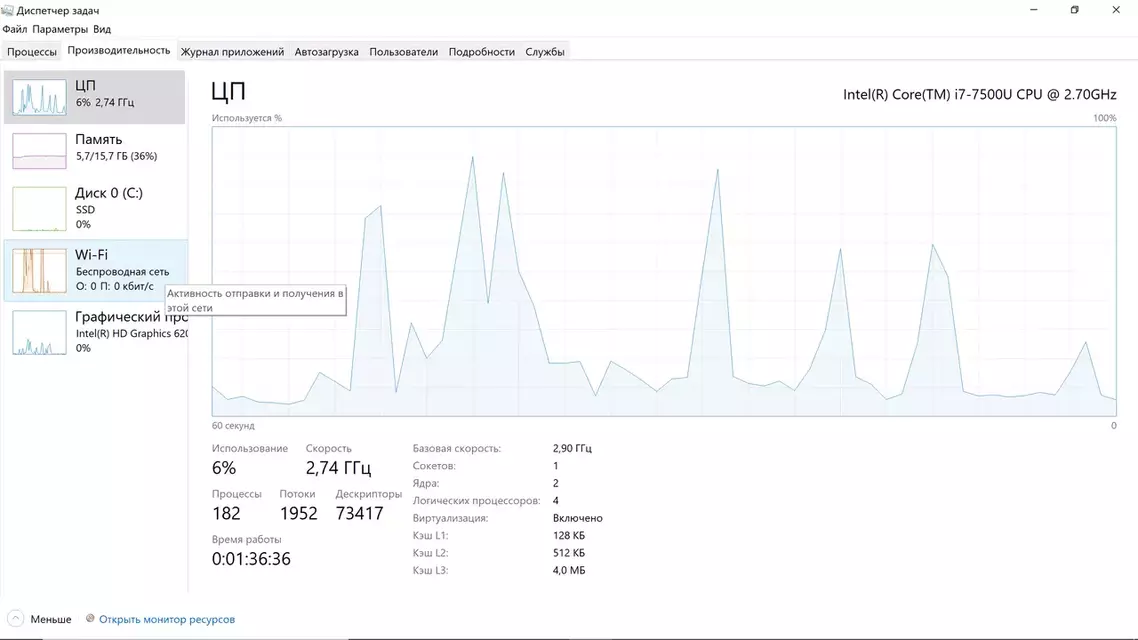Viewport: 1138px width, 640px height.
Task: Minimize the Task Manager window
Action: [x=1033, y=10]
